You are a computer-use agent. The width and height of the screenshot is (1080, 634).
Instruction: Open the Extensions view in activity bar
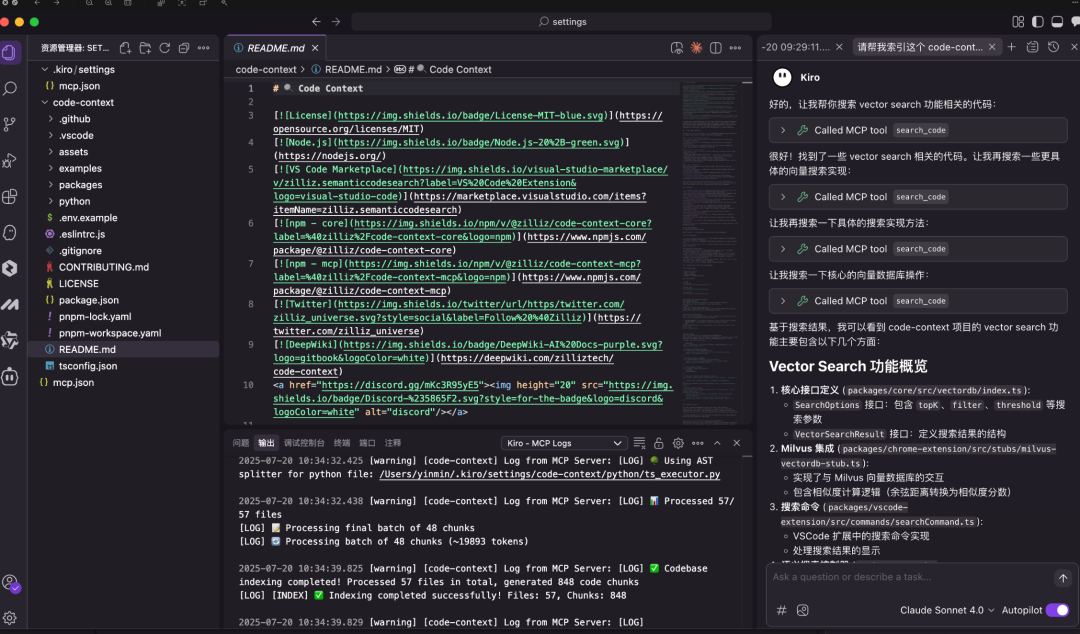point(10,196)
